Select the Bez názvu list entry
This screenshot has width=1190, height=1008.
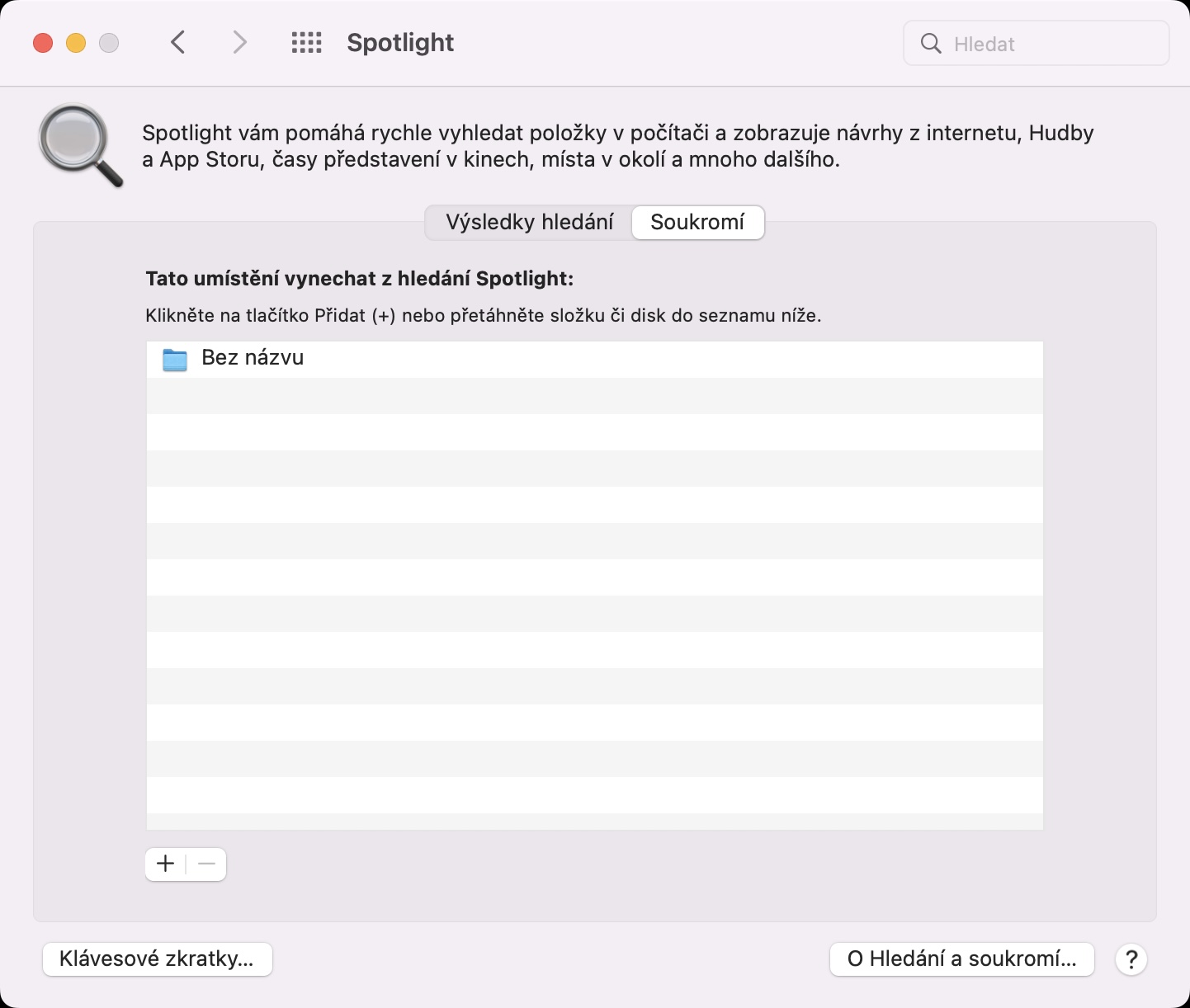click(x=595, y=360)
